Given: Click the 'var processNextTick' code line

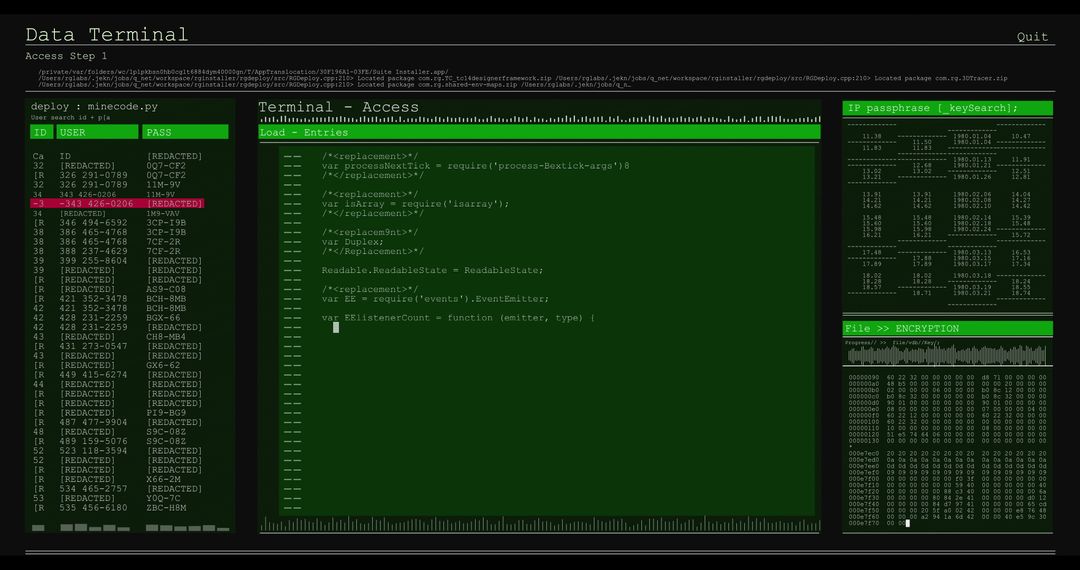Looking at the screenshot, I should click(x=475, y=166).
